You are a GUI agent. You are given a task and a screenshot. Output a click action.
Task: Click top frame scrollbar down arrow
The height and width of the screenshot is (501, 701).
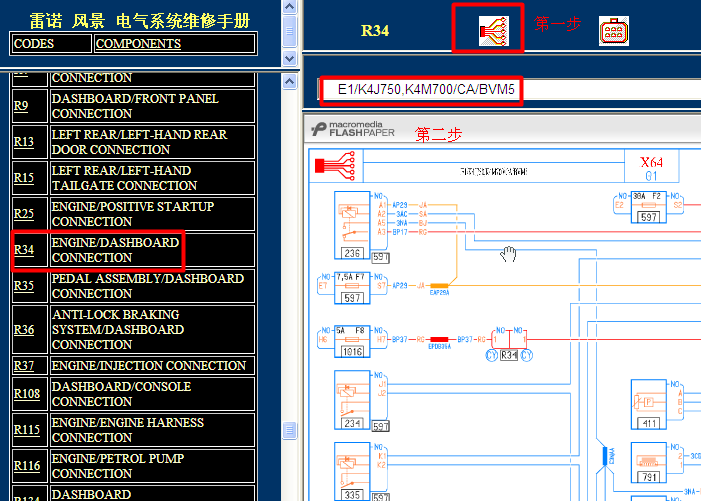point(290,59)
